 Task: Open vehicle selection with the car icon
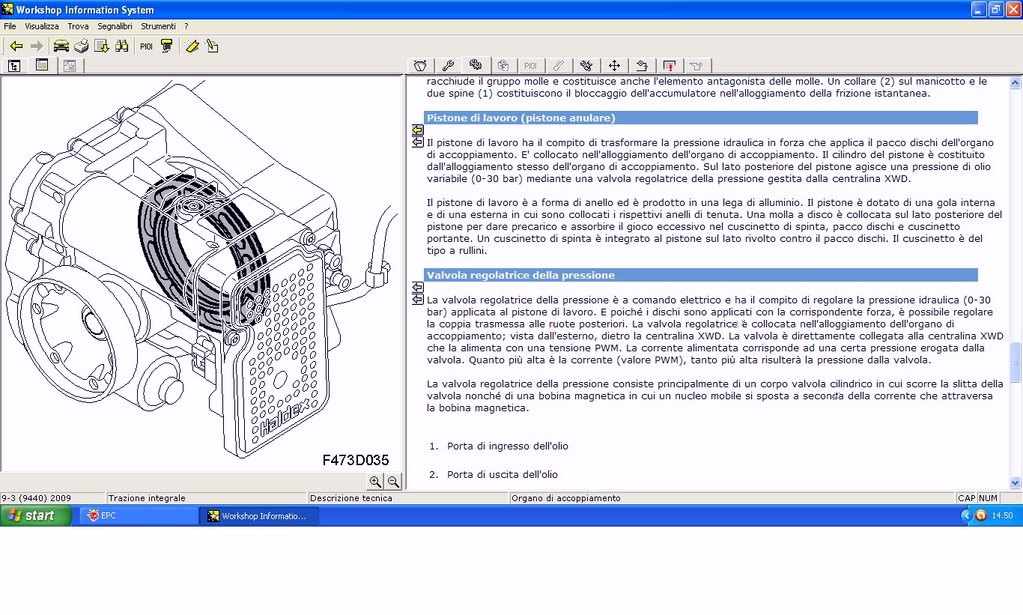pyautogui.click(x=61, y=46)
